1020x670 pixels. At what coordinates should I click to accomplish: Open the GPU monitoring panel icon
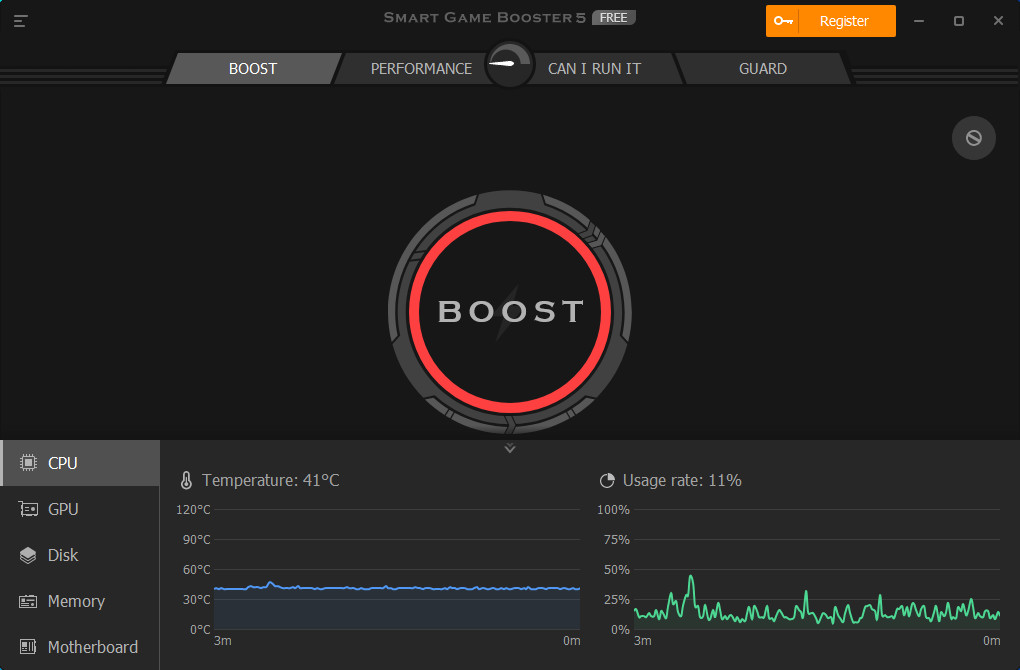(28, 508)
